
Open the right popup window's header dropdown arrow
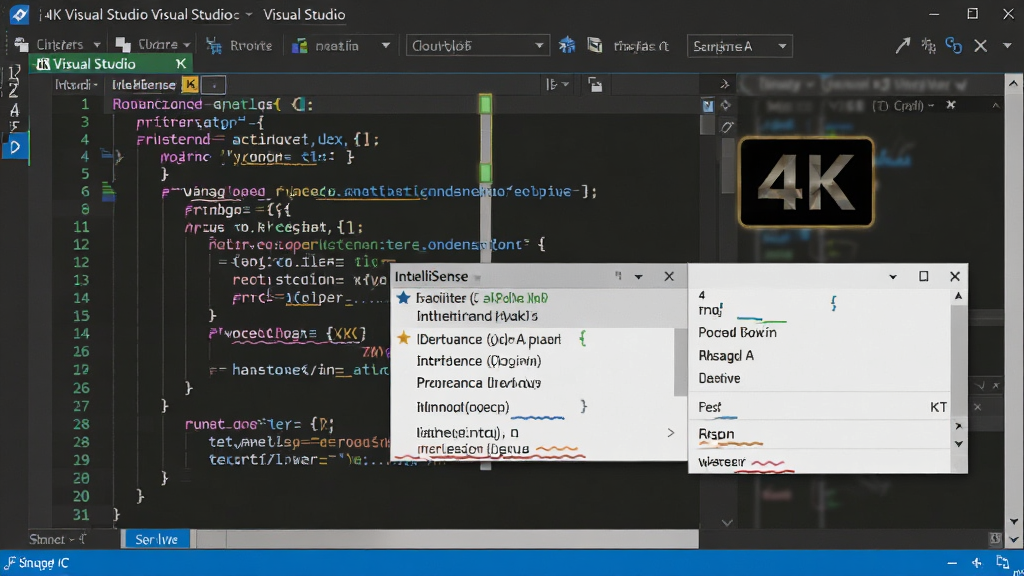893,277
